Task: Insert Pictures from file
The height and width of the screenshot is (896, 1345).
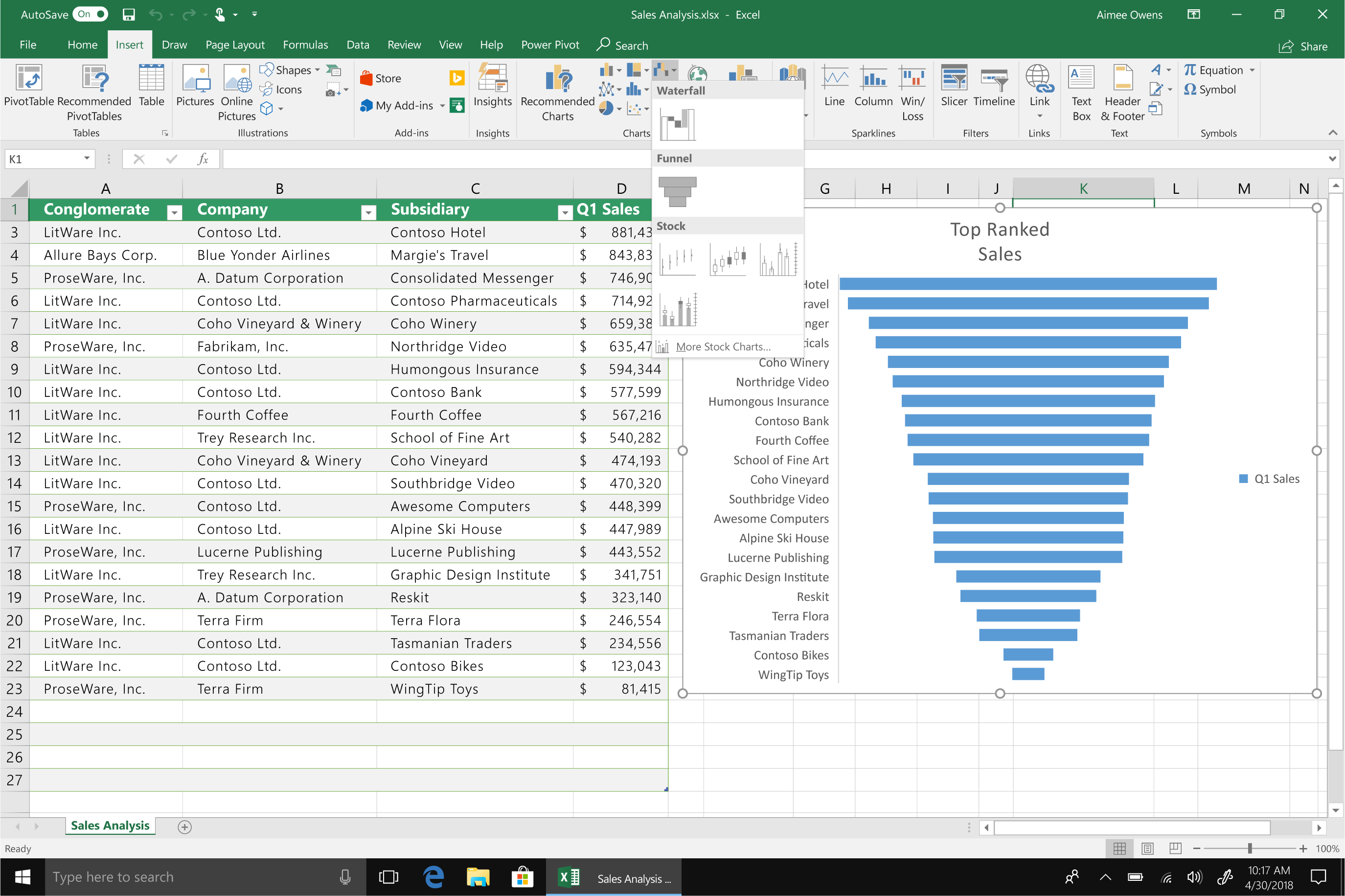Action: click(195, 86)
